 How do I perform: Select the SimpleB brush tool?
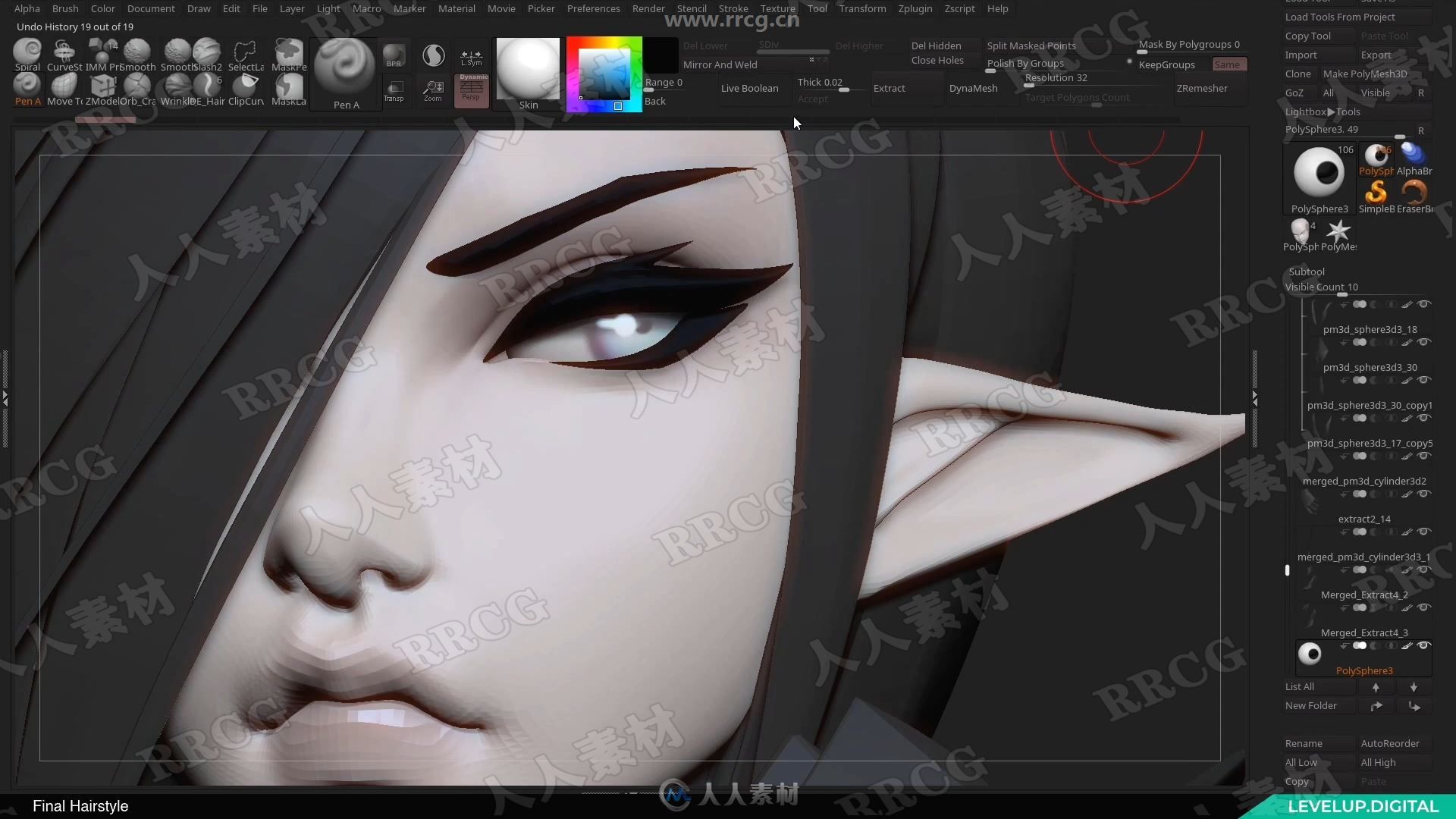[x=1376, y=196]
